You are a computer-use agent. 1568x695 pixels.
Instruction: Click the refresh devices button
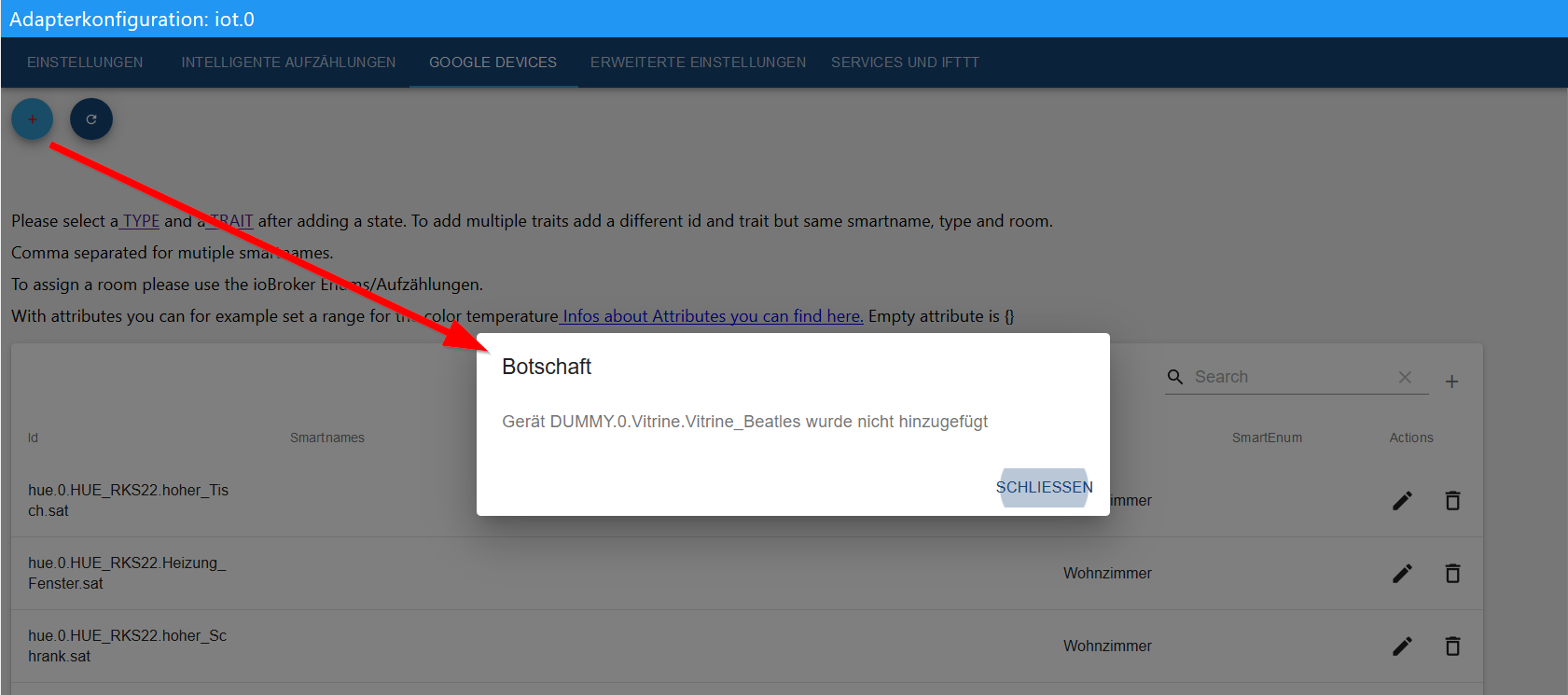click(x=91, y=119)
